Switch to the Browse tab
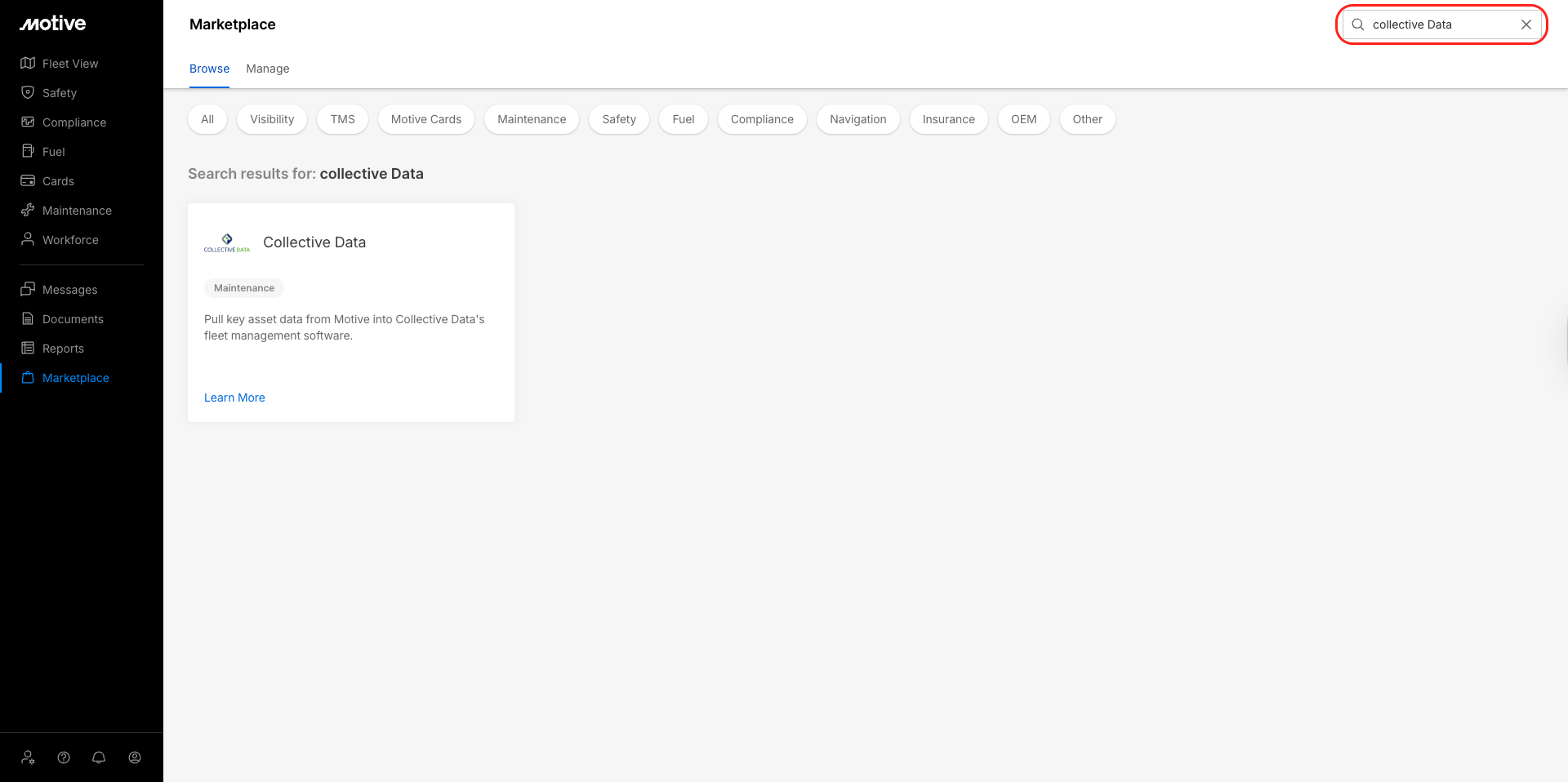Image resolution: width=1568 pixels, height=782 pixels. [209, 69]
